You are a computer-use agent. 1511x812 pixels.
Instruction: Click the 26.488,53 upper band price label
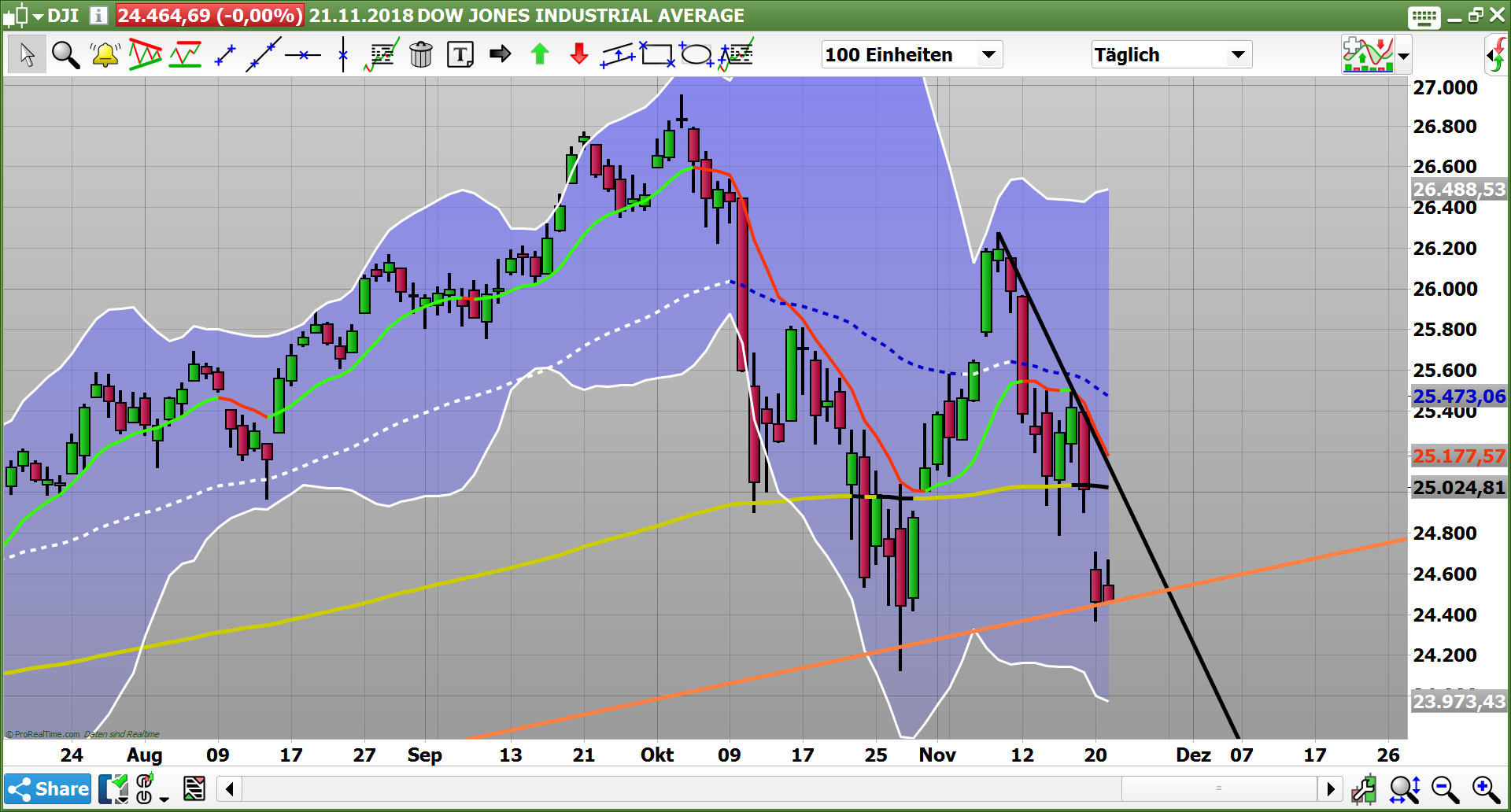pyautogui.click(x=1459, y=190)
